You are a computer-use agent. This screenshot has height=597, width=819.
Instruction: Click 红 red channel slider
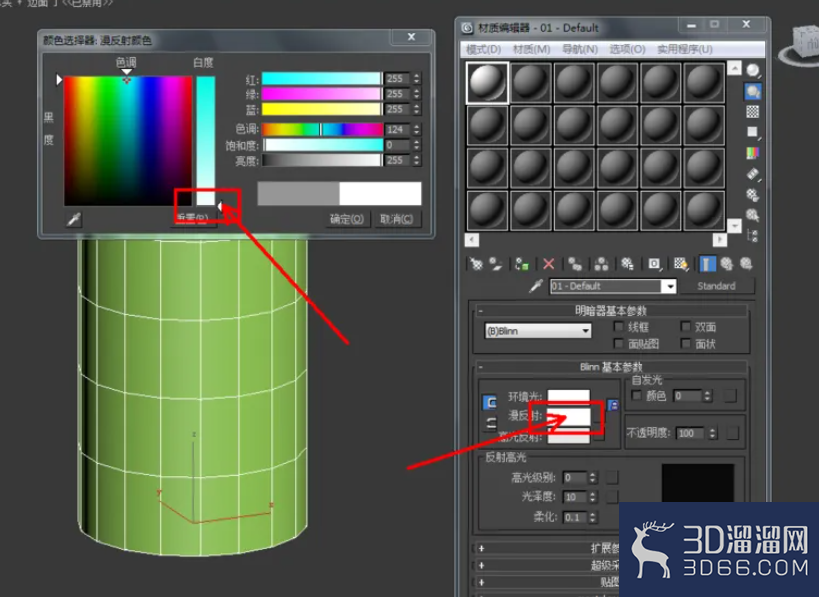tap(322, 78)
